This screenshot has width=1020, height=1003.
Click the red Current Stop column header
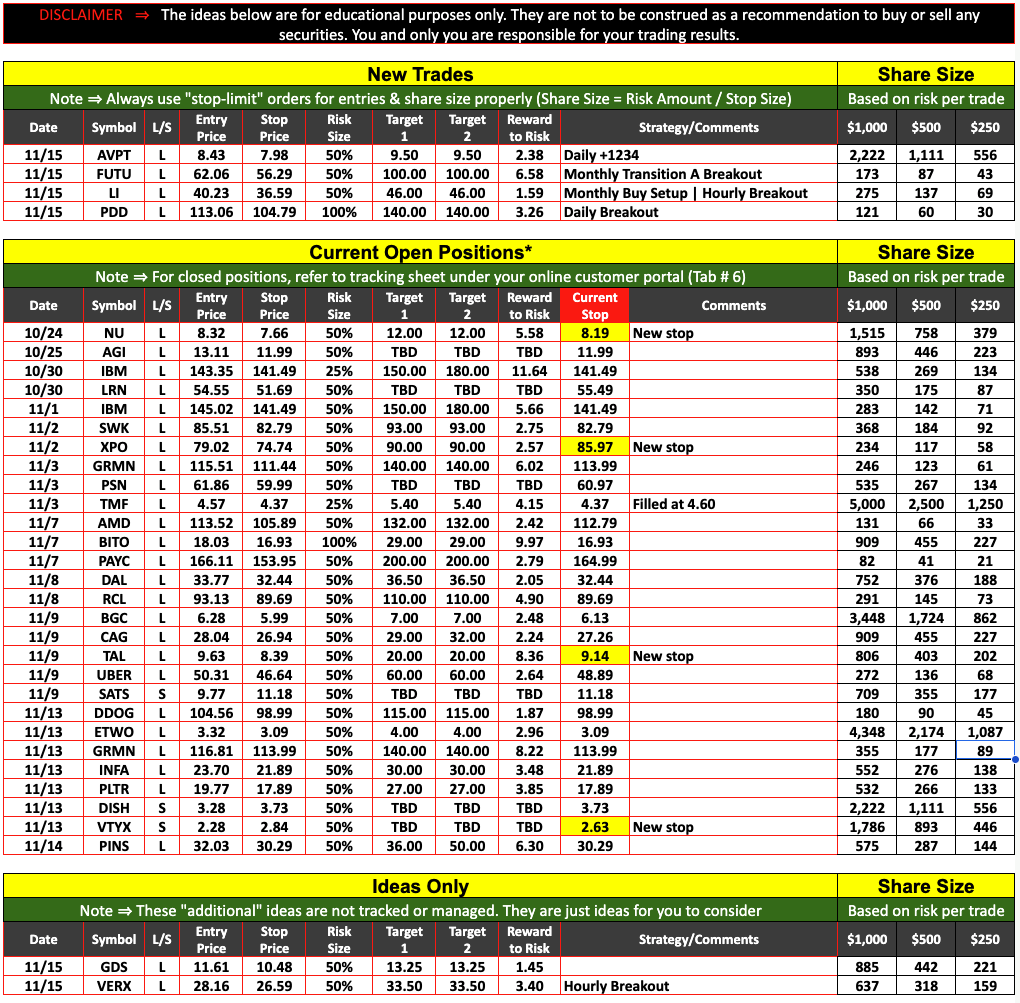click(594, 305)
